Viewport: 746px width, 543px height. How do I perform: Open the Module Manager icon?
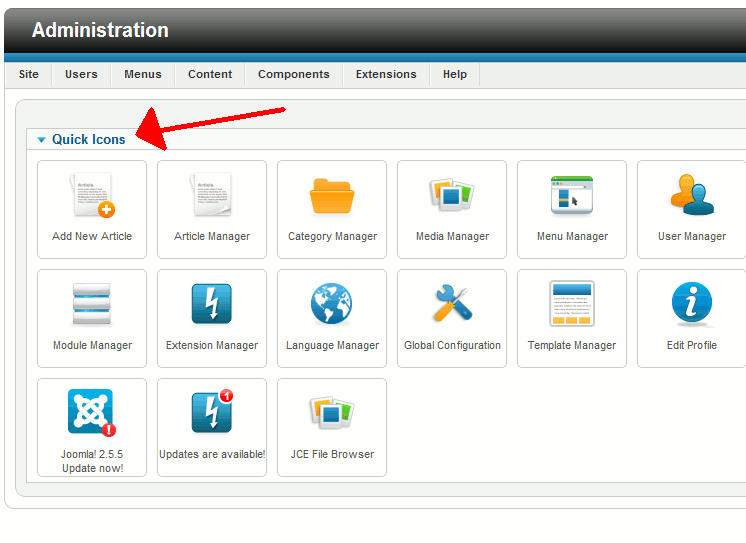[92, 305]
